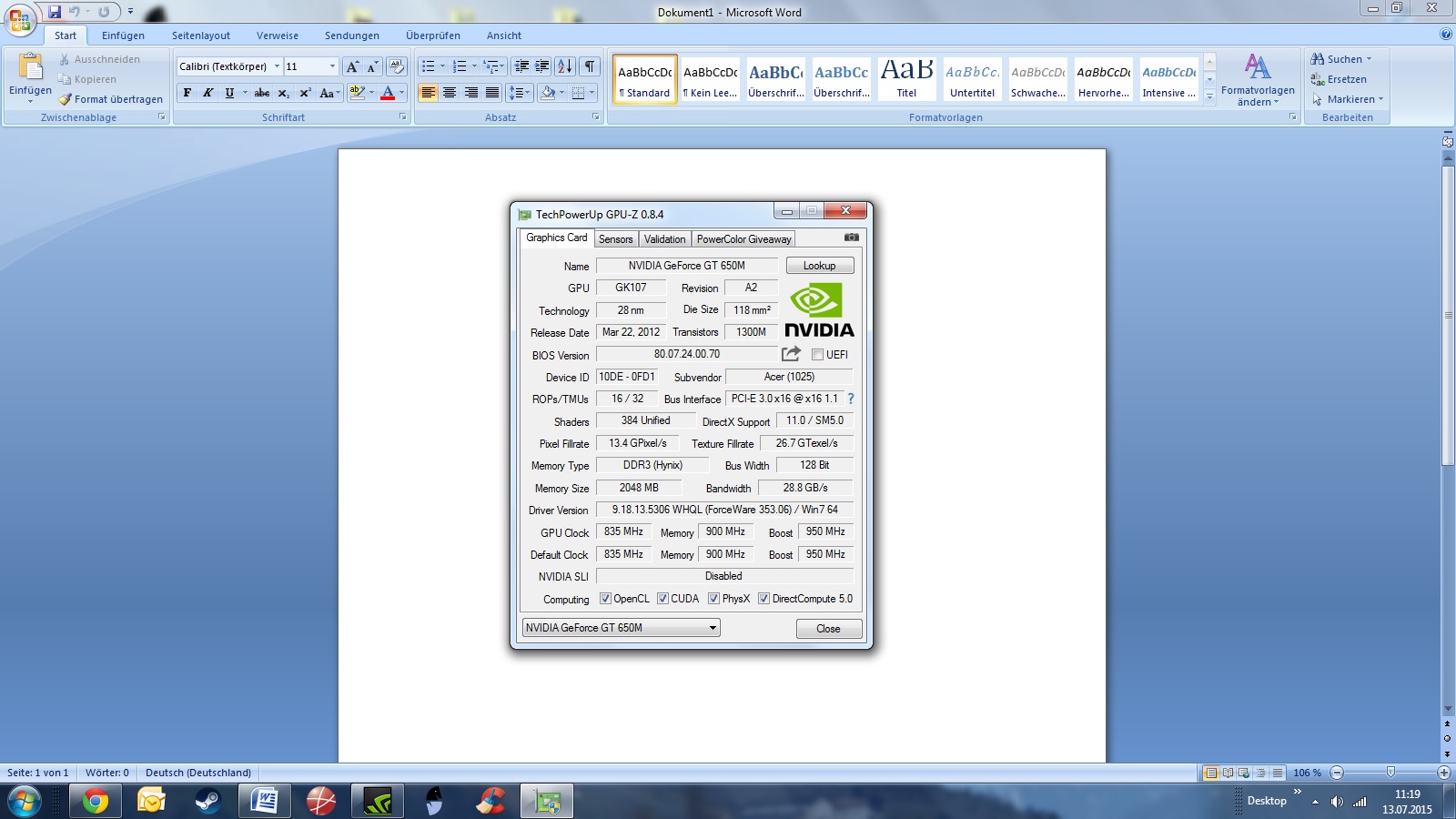
Task: Click Format übertragen in Zwischenablage group
Action: (x=111, y=99)
